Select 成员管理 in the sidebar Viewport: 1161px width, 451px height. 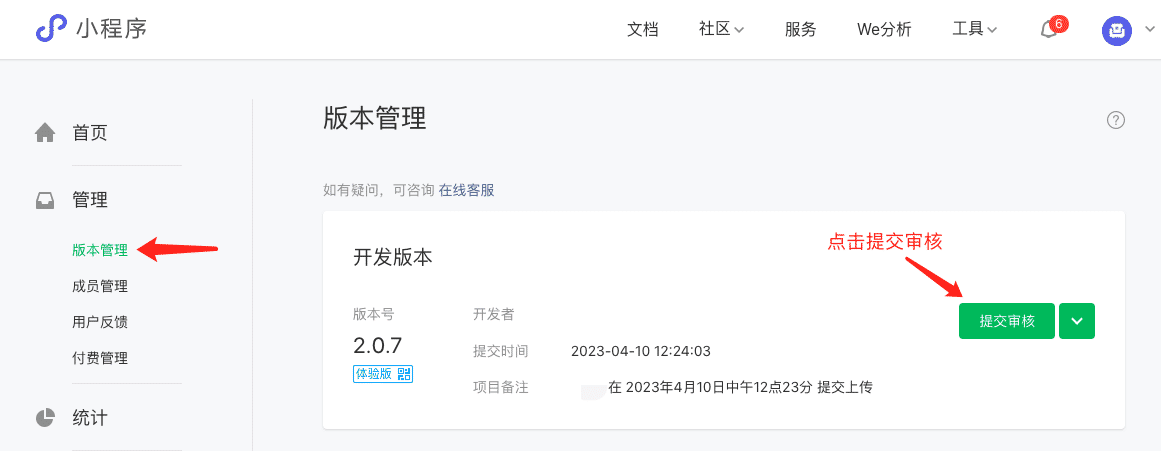tap(100, 287)
